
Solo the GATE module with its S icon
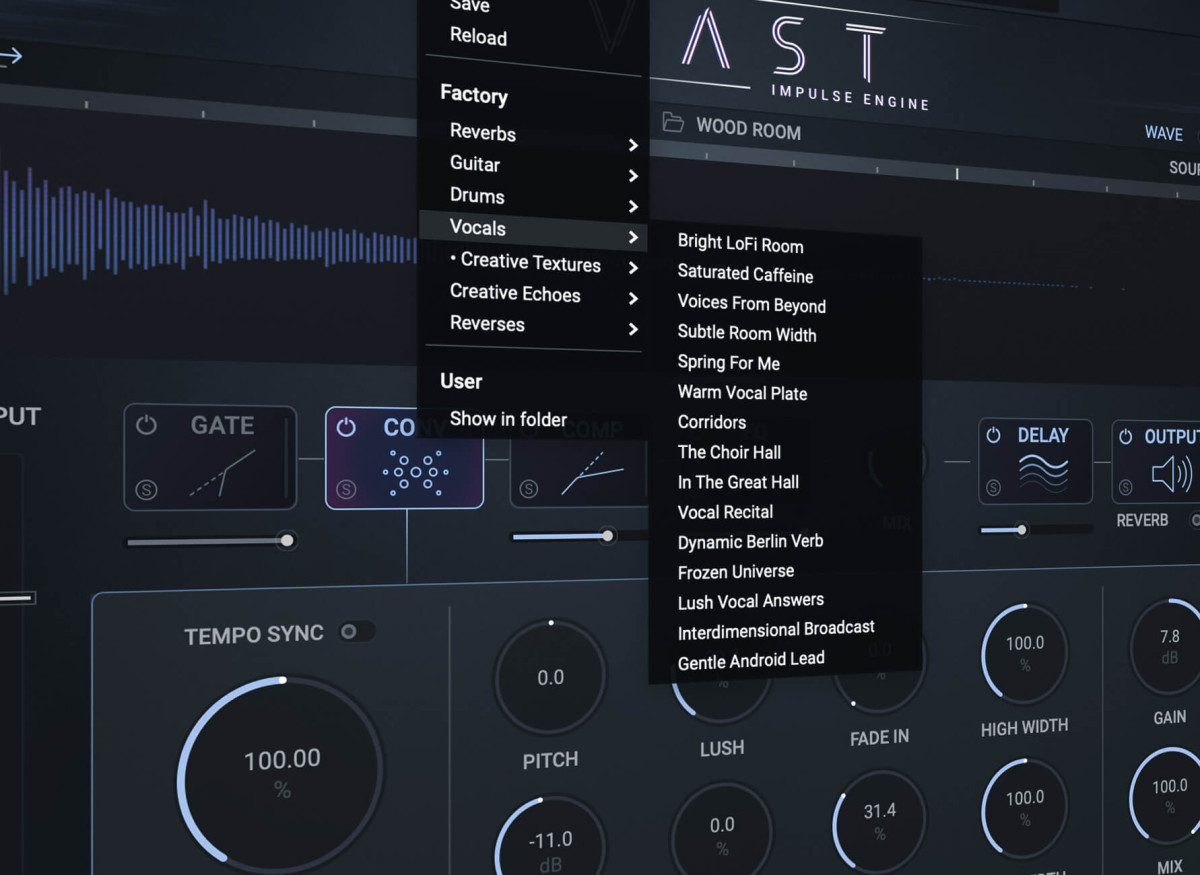tap(146, 489)
